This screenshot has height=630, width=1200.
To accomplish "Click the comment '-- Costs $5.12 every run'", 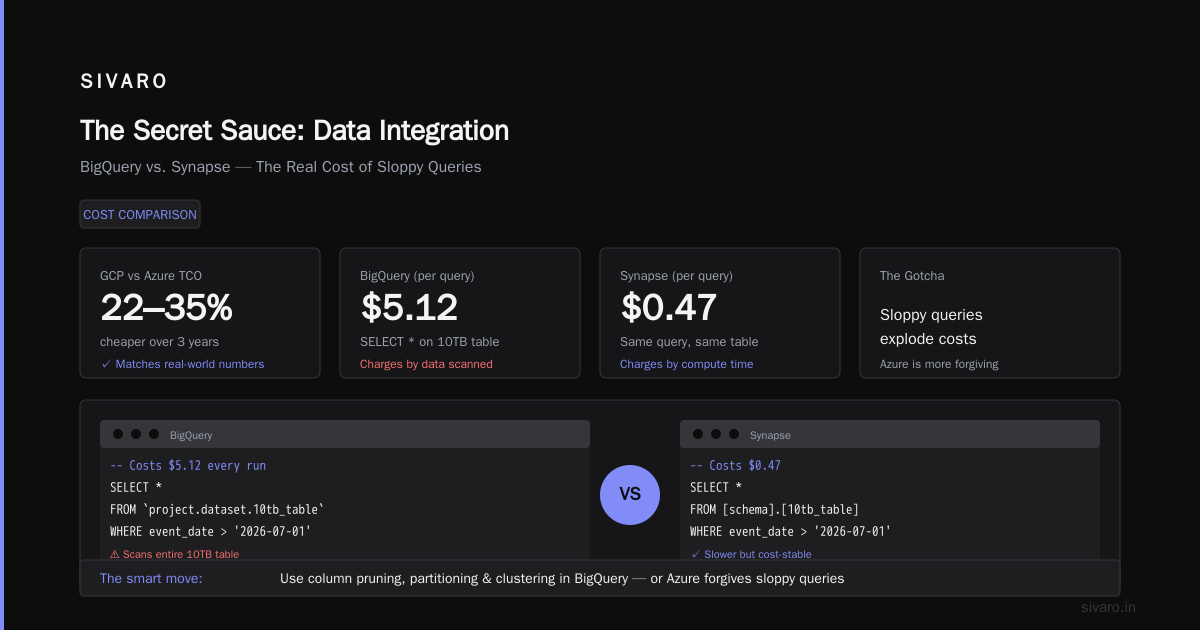I will pos(188,466).
